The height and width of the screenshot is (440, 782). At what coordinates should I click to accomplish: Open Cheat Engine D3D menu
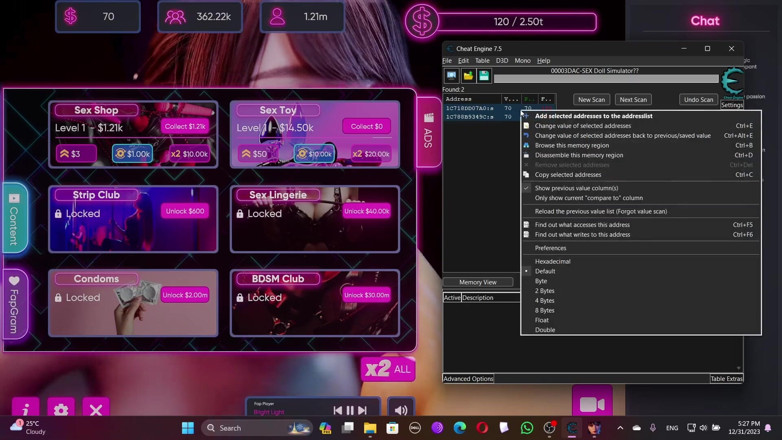pyautogui.click(x=502, y=60)
